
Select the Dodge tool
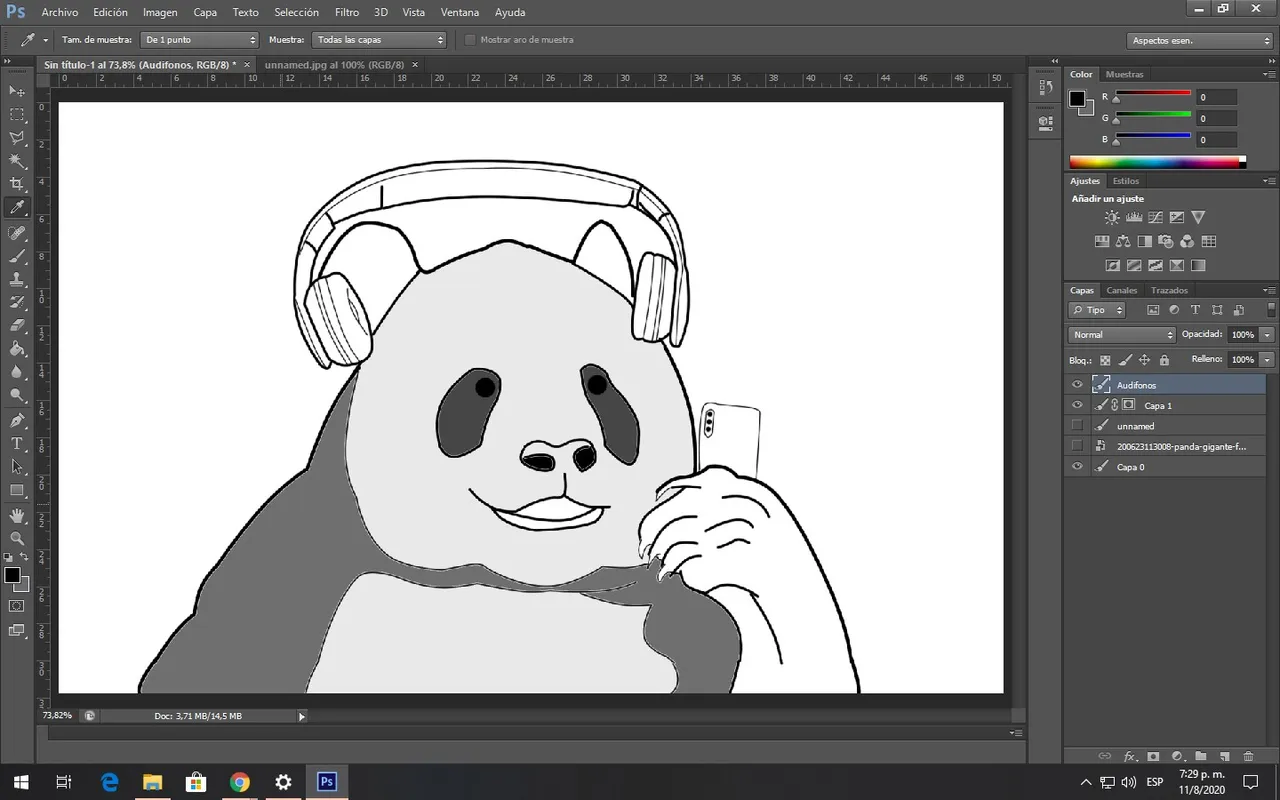(x=17, y=395)
